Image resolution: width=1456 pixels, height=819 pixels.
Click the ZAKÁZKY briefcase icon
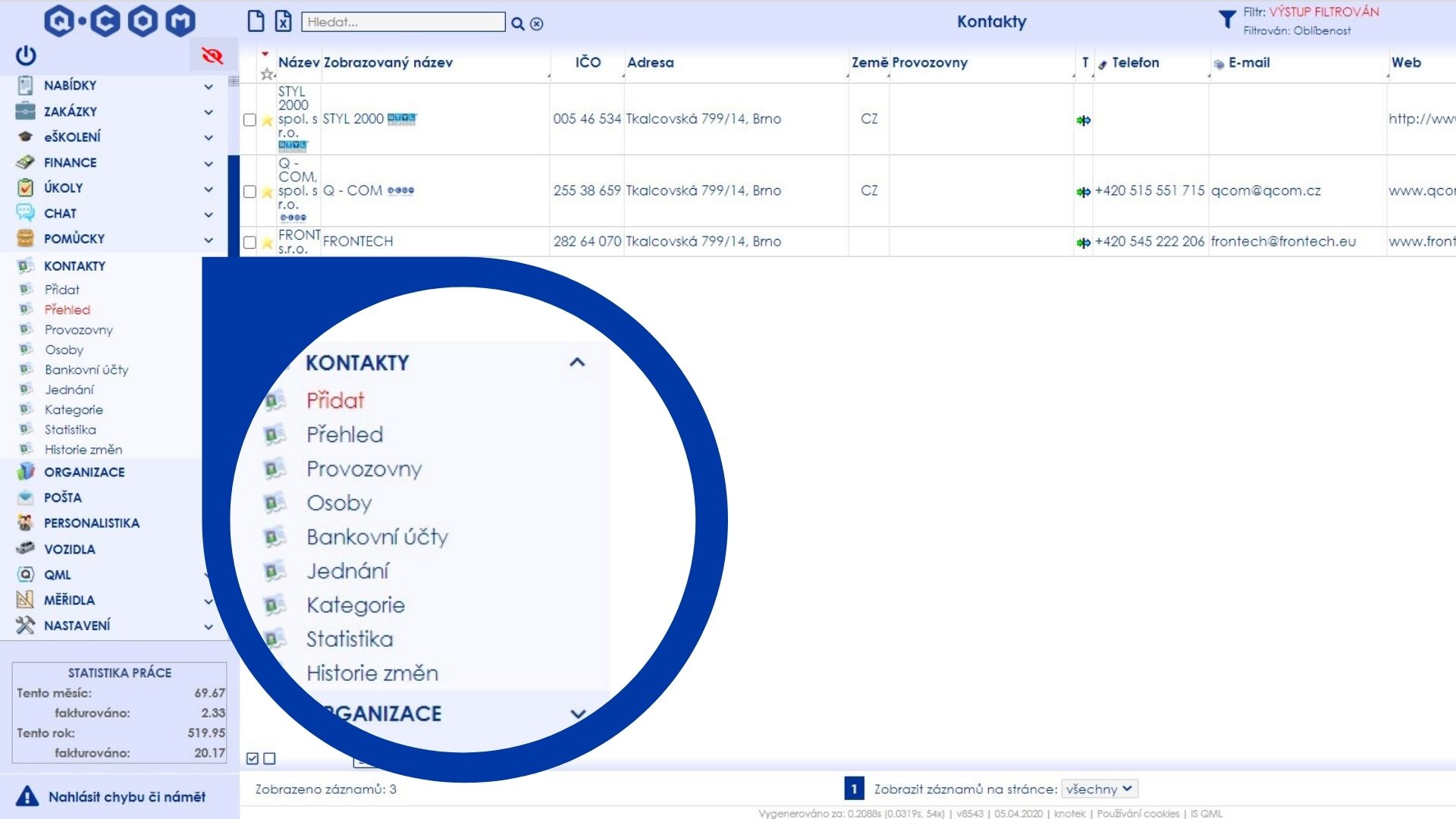pyautogui.click(x=25, y=111)
